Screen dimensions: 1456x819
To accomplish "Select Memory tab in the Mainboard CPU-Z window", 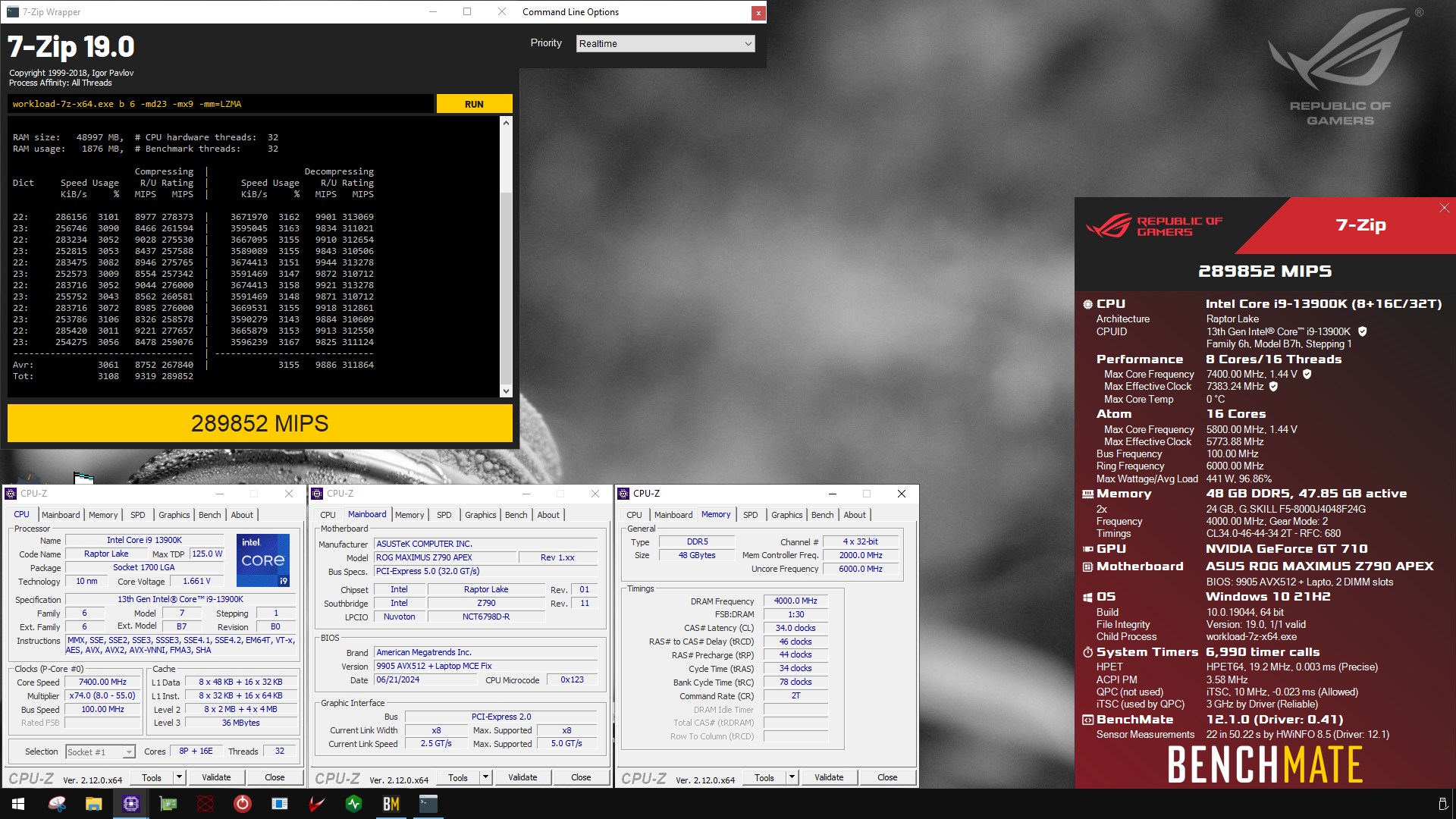I will (x=409, y=515).
